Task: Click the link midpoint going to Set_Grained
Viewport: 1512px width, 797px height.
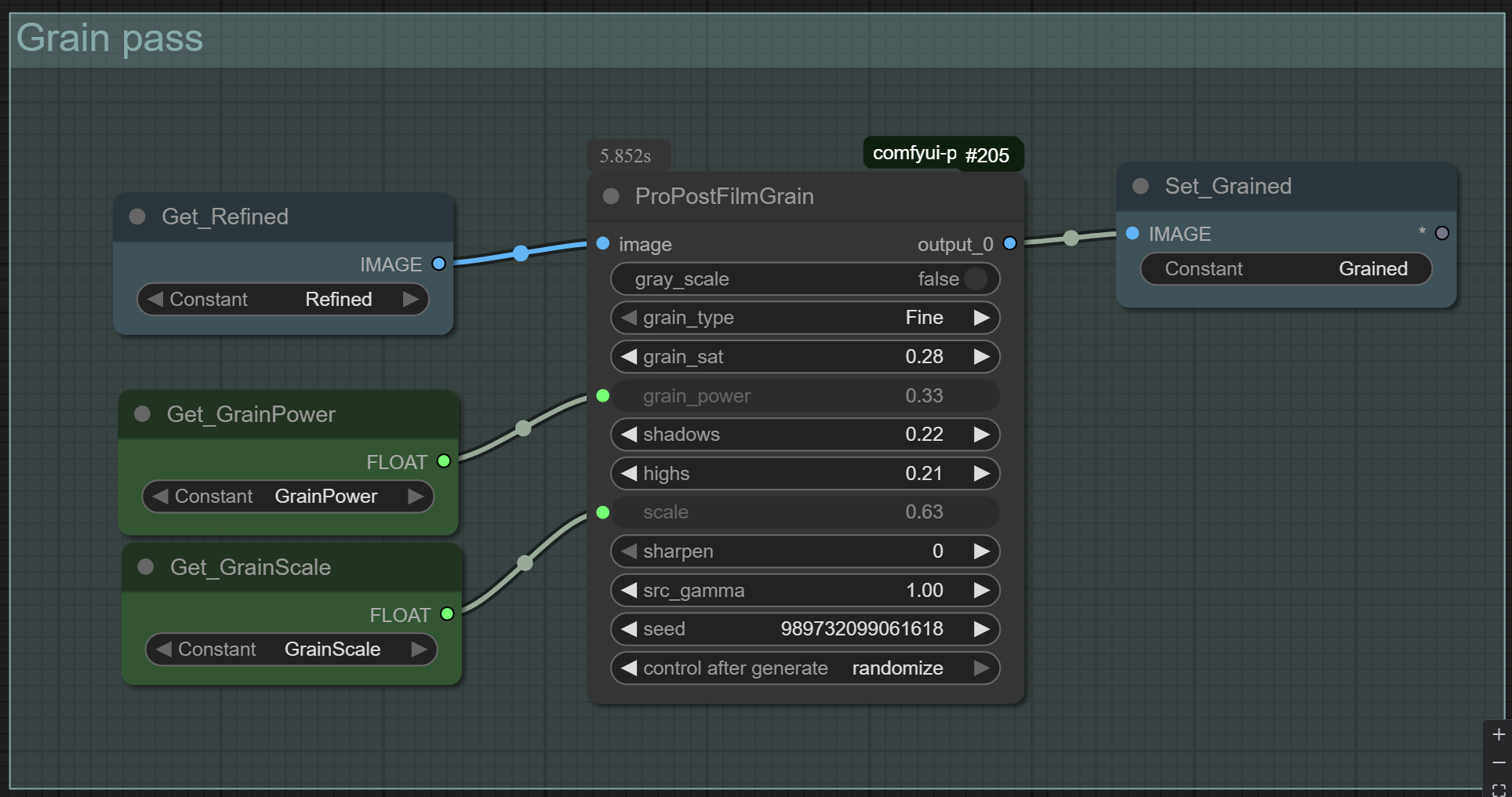Action: click(1071, 238)
